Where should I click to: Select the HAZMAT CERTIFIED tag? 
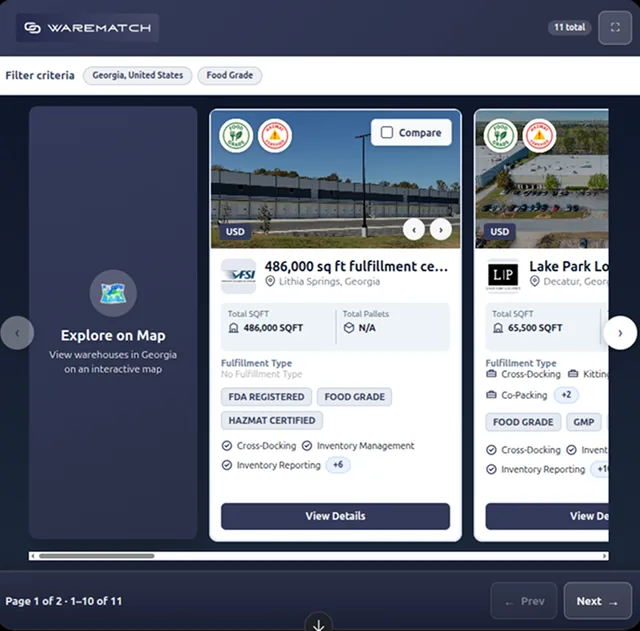pos(272,420)
